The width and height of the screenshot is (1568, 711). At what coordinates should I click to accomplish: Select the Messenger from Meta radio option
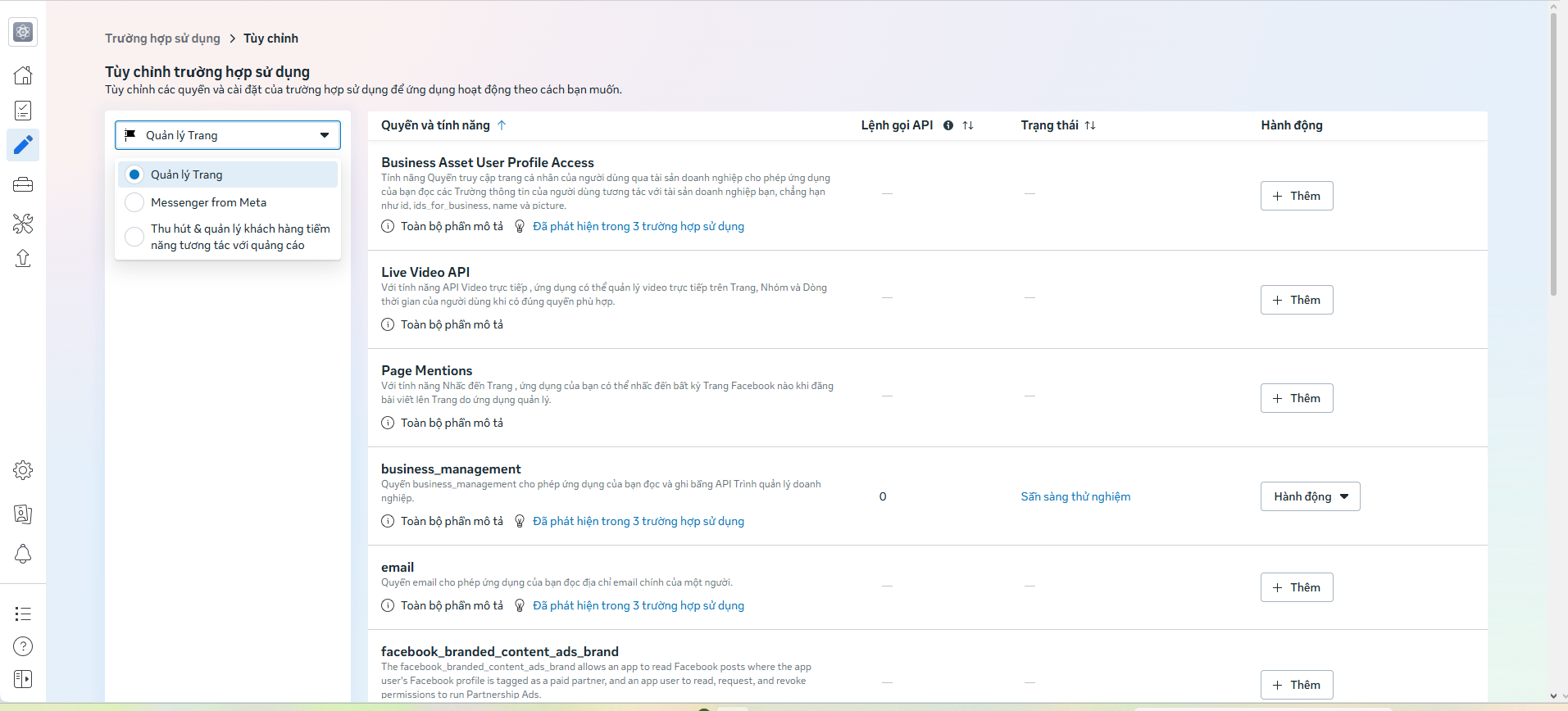point(134,202)
